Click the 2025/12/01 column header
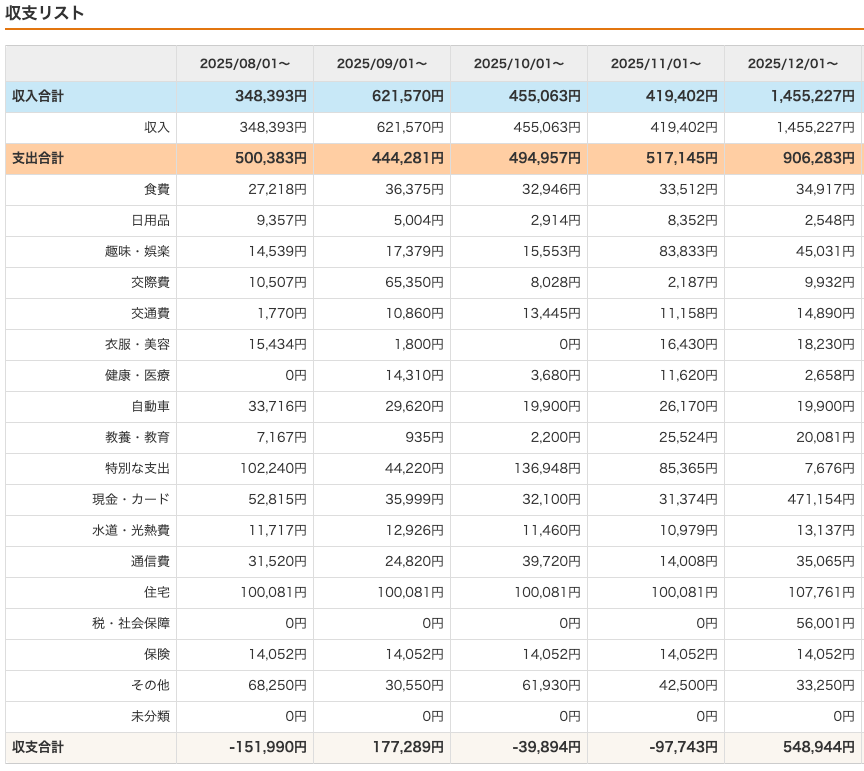This screenshot has width=864, height=771. tap(793, 63)
